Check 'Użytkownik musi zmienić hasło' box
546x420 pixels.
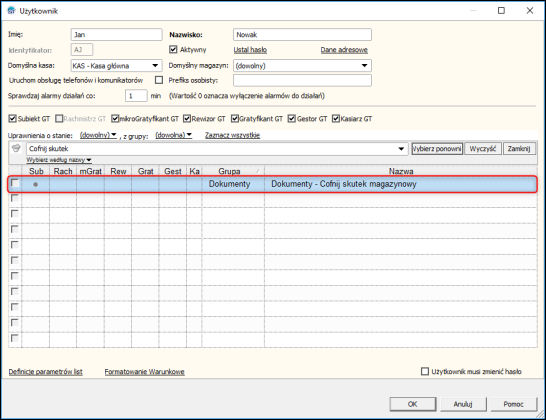(x=425, y=371)
